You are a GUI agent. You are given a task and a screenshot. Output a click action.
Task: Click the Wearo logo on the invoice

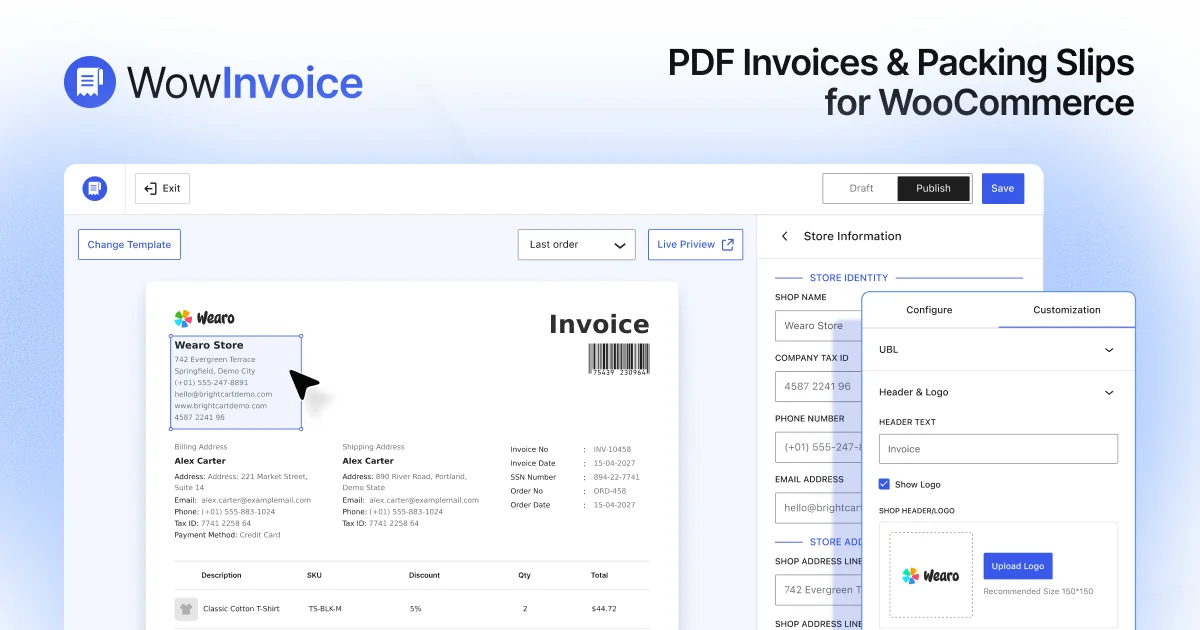(204, 318)
